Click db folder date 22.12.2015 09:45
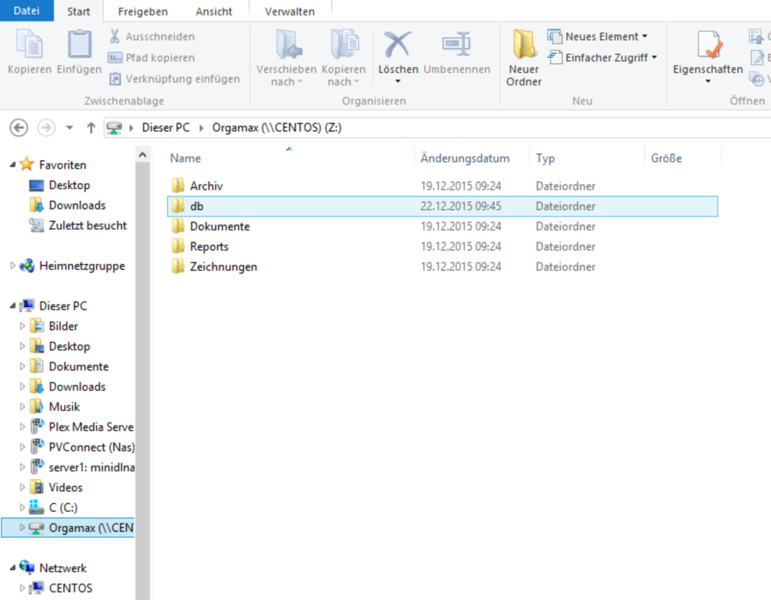The image size is (771, 600). point(461,206)
